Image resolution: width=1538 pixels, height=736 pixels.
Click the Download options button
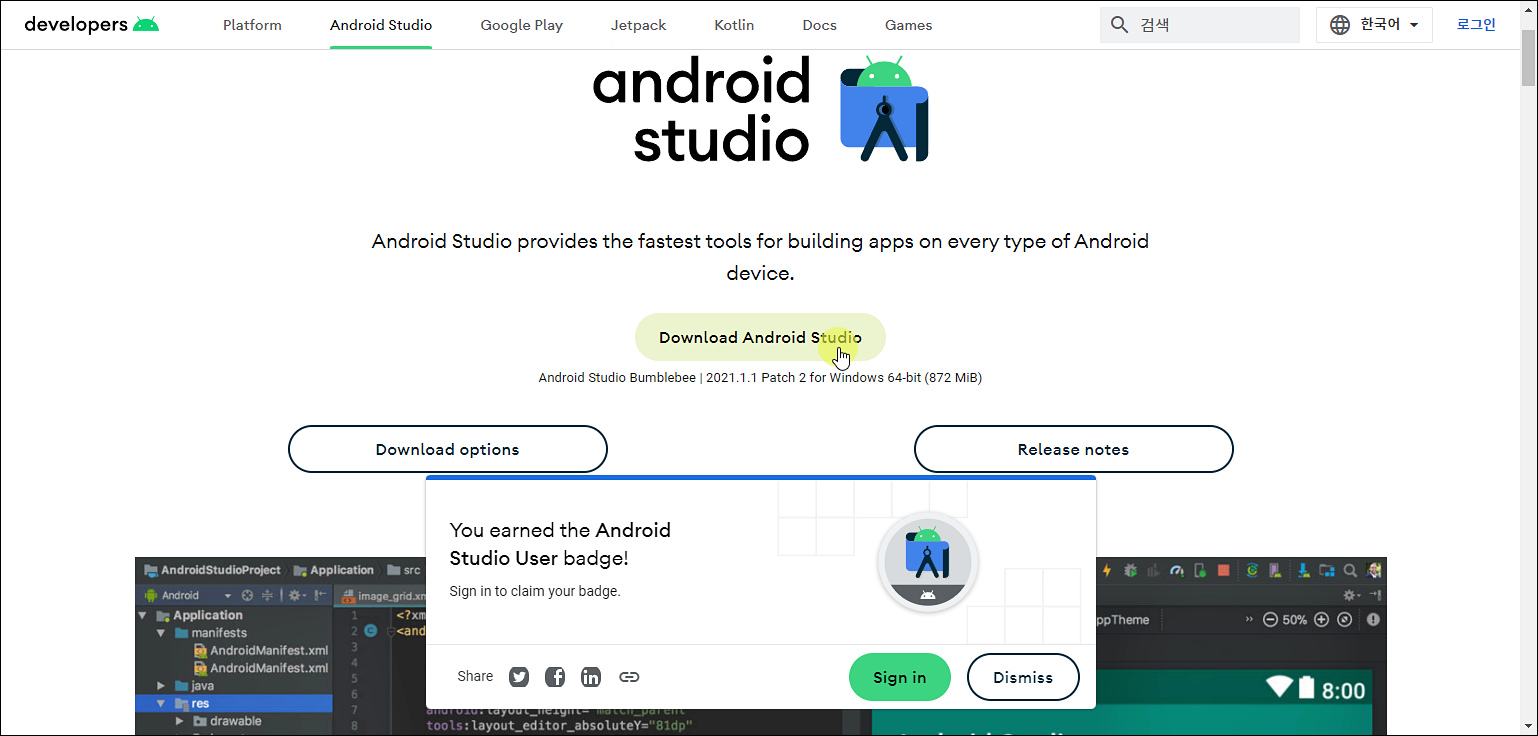[447, 449]
